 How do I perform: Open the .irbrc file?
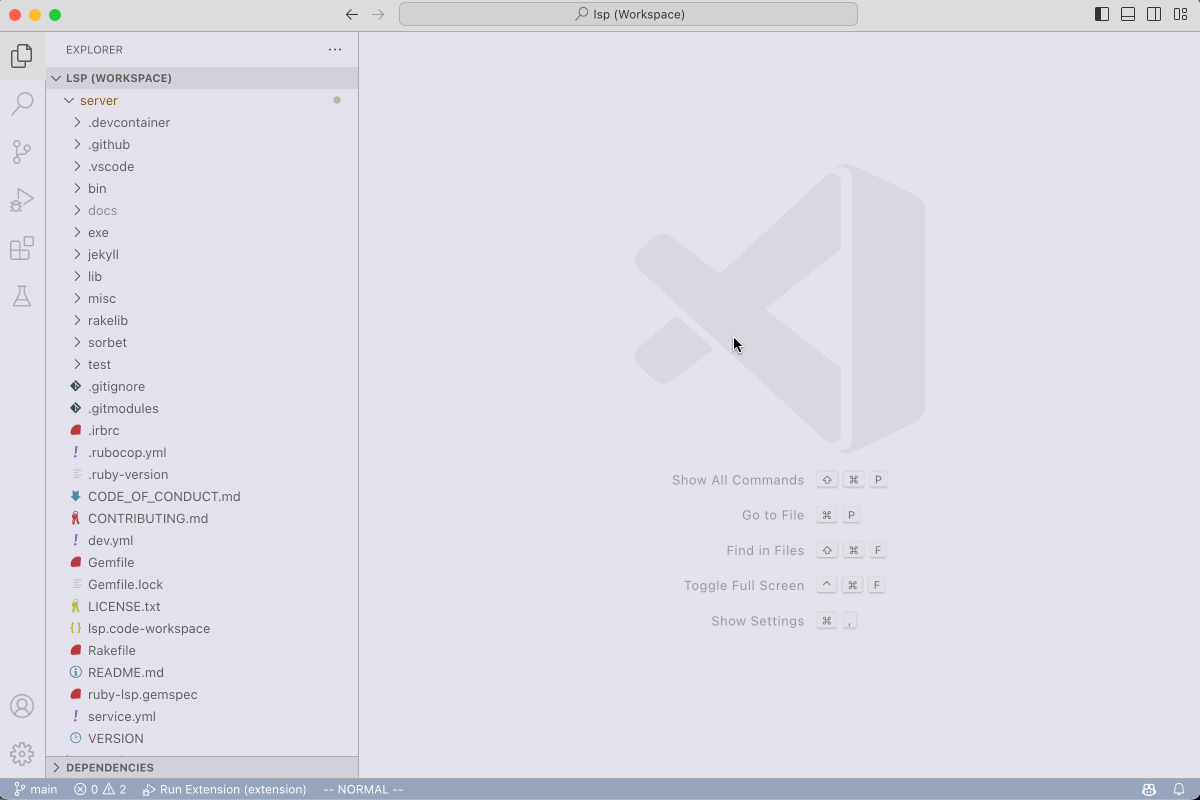pyautogui.click(x=202, y=430)
